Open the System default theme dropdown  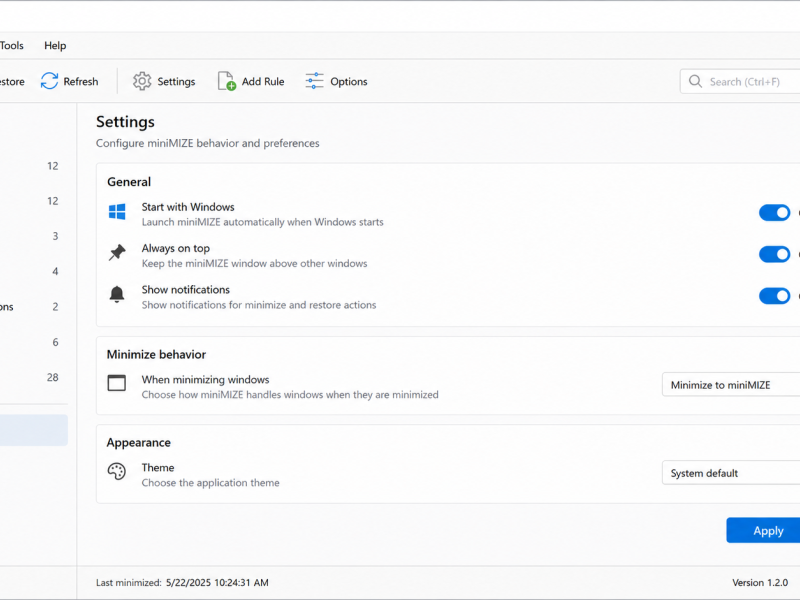coord(731,473)
